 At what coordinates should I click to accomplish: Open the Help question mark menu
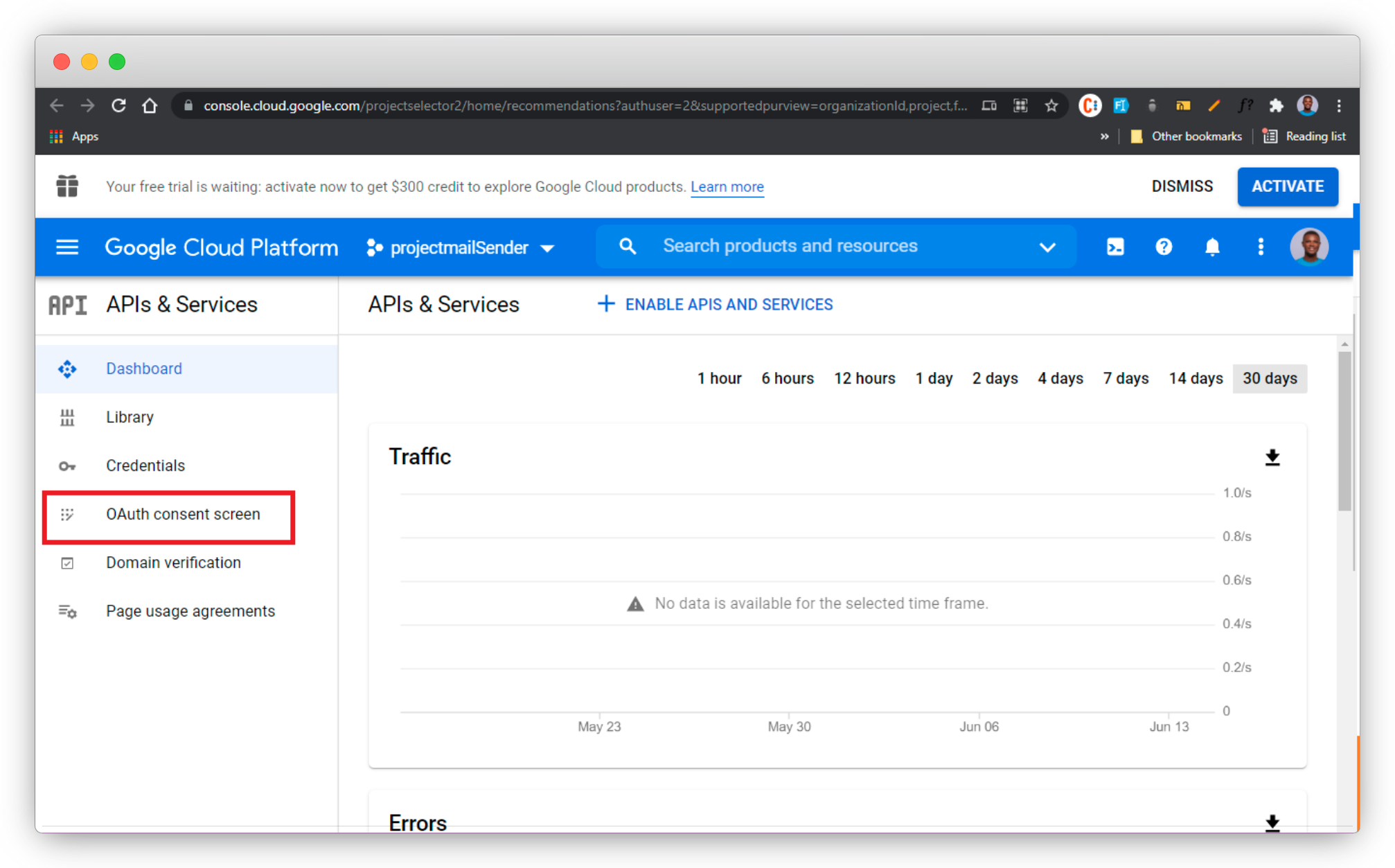point(1164,247)
